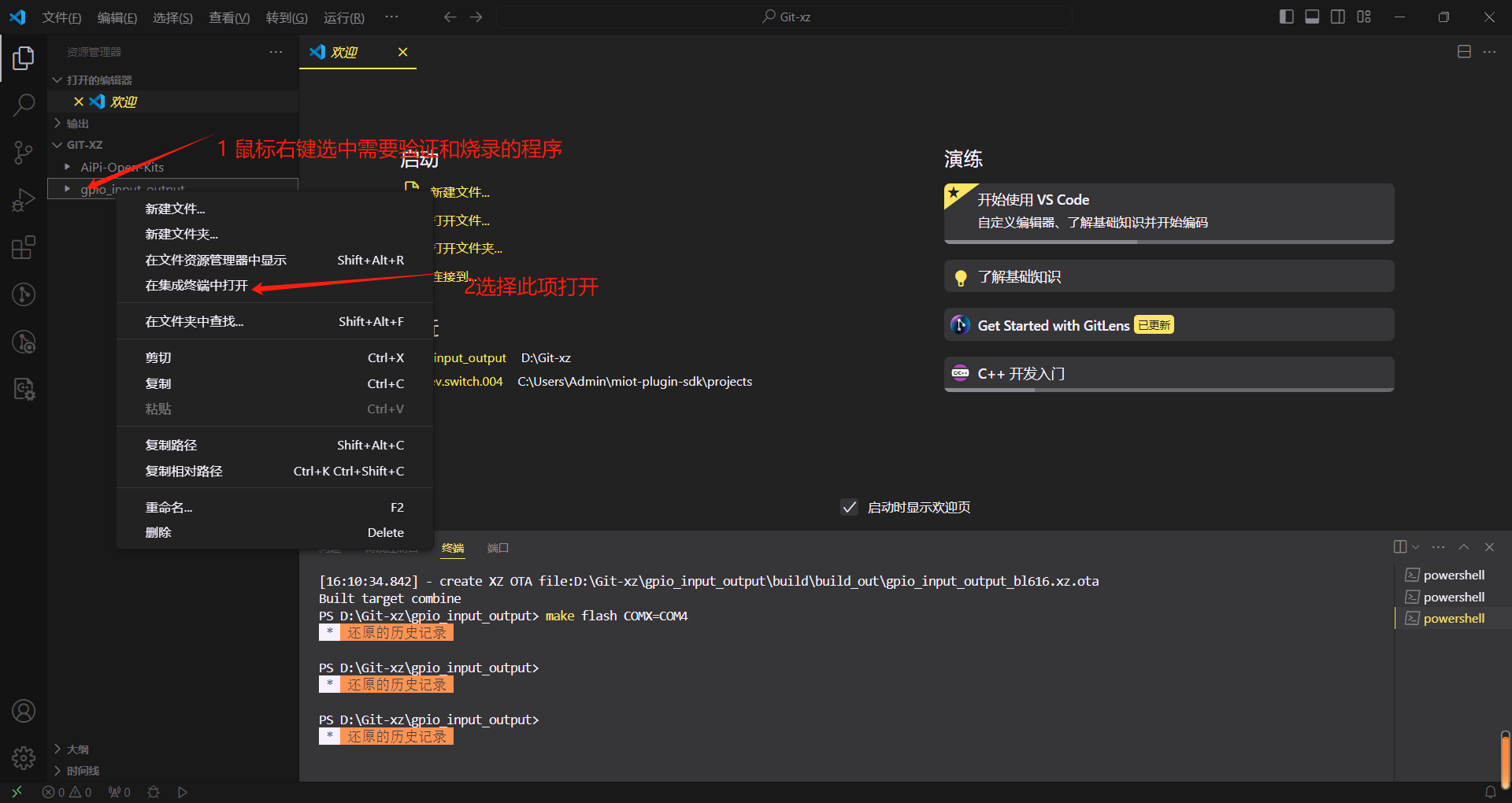The image size is (1512, 803).
Task: Choose 复制路径 from context menu
Action: click(x=275, y=445)
